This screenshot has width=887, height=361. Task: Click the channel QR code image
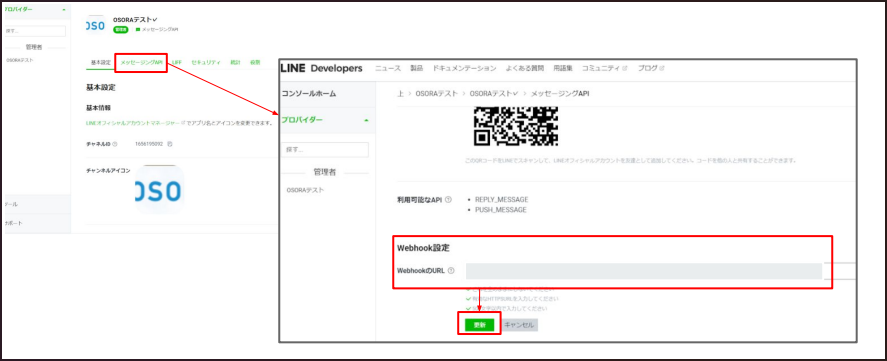pos(516,126)
